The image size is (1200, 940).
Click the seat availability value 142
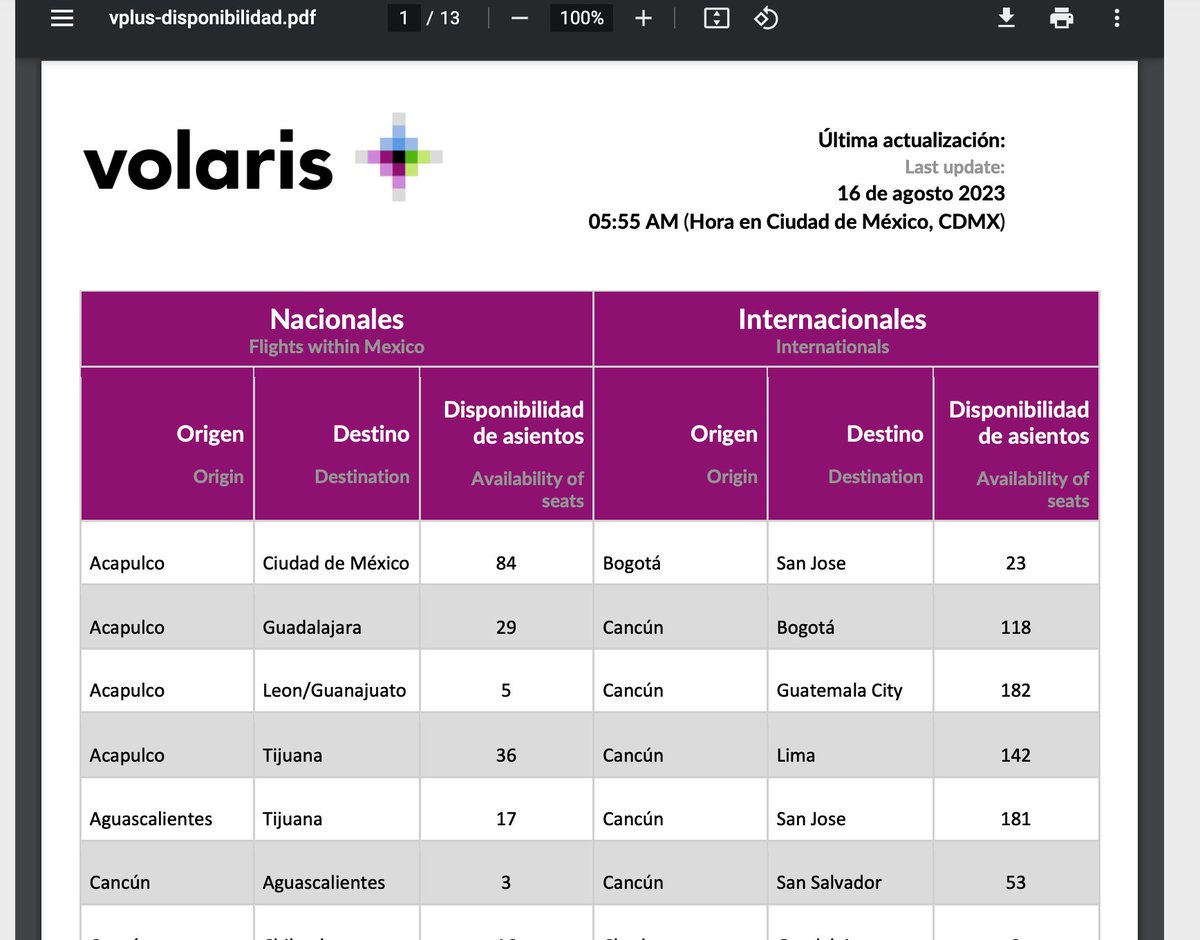coord(1016,755)
